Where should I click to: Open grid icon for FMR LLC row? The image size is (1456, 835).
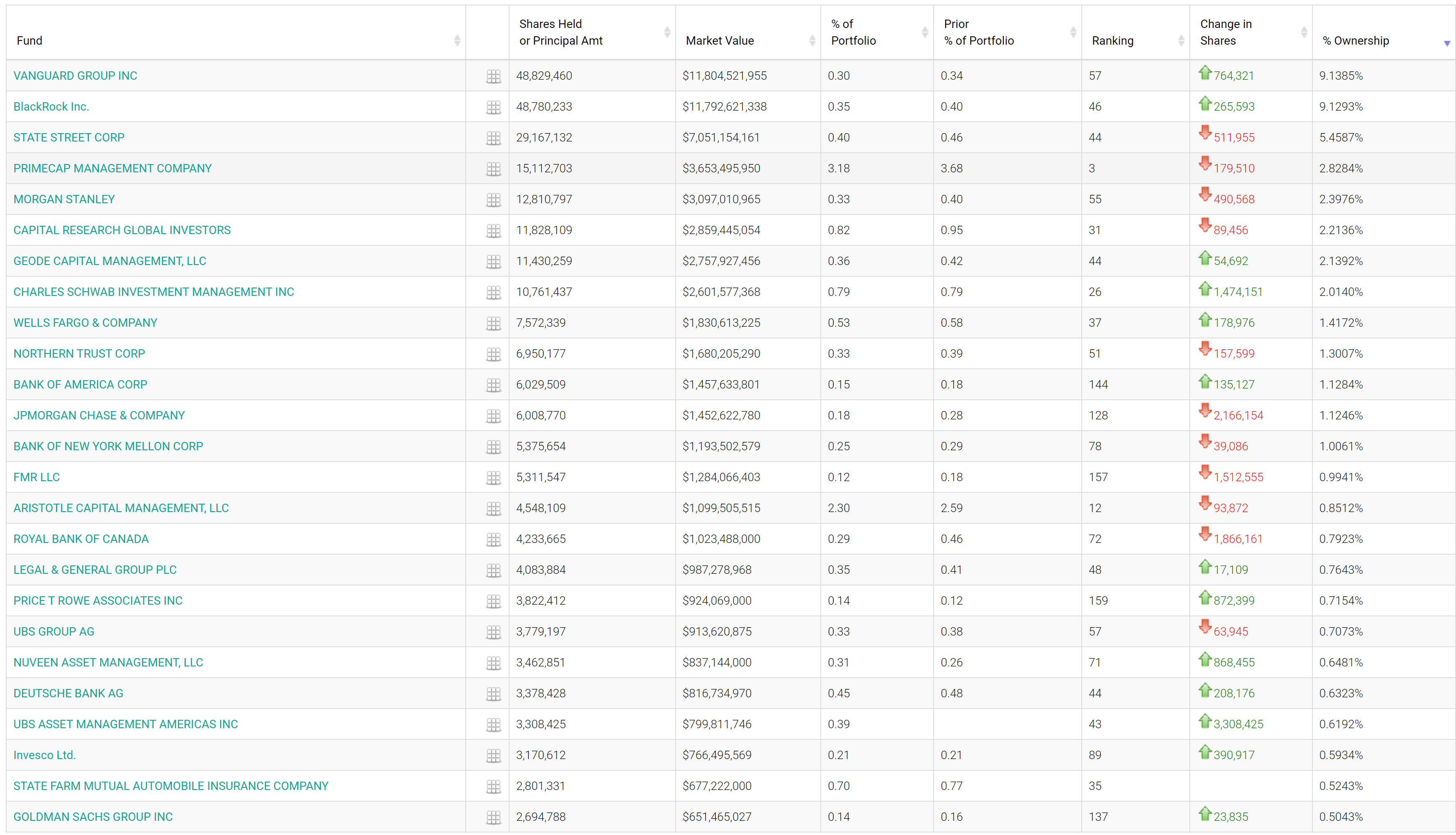[493, 478]
